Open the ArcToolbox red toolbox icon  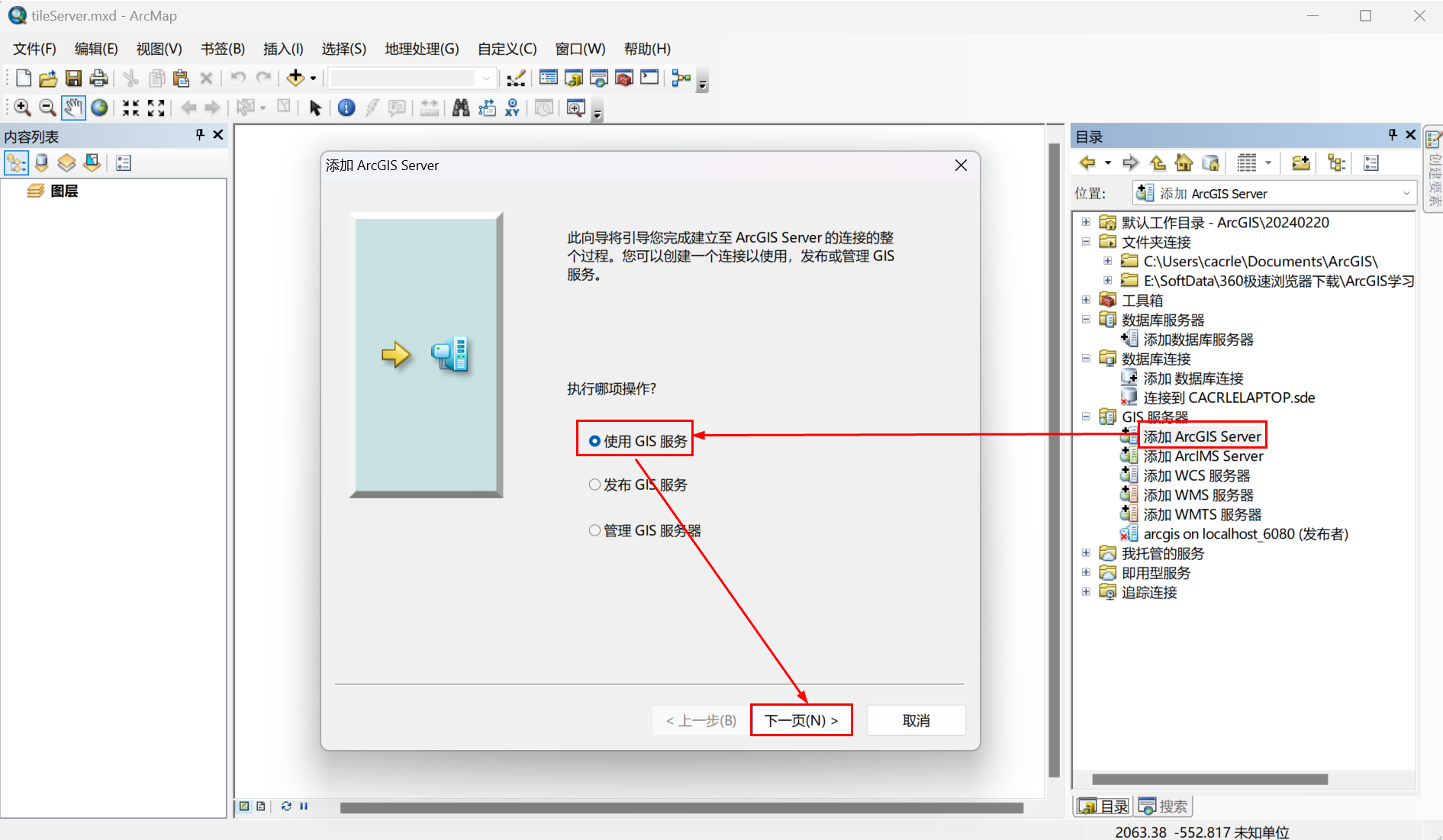624,78
